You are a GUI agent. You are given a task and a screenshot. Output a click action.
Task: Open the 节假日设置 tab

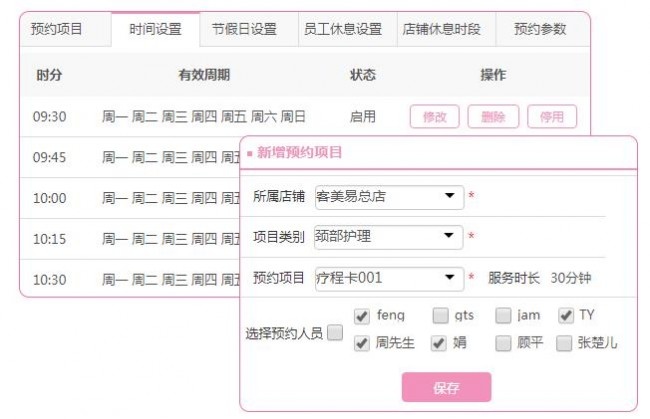coord(244,29)
